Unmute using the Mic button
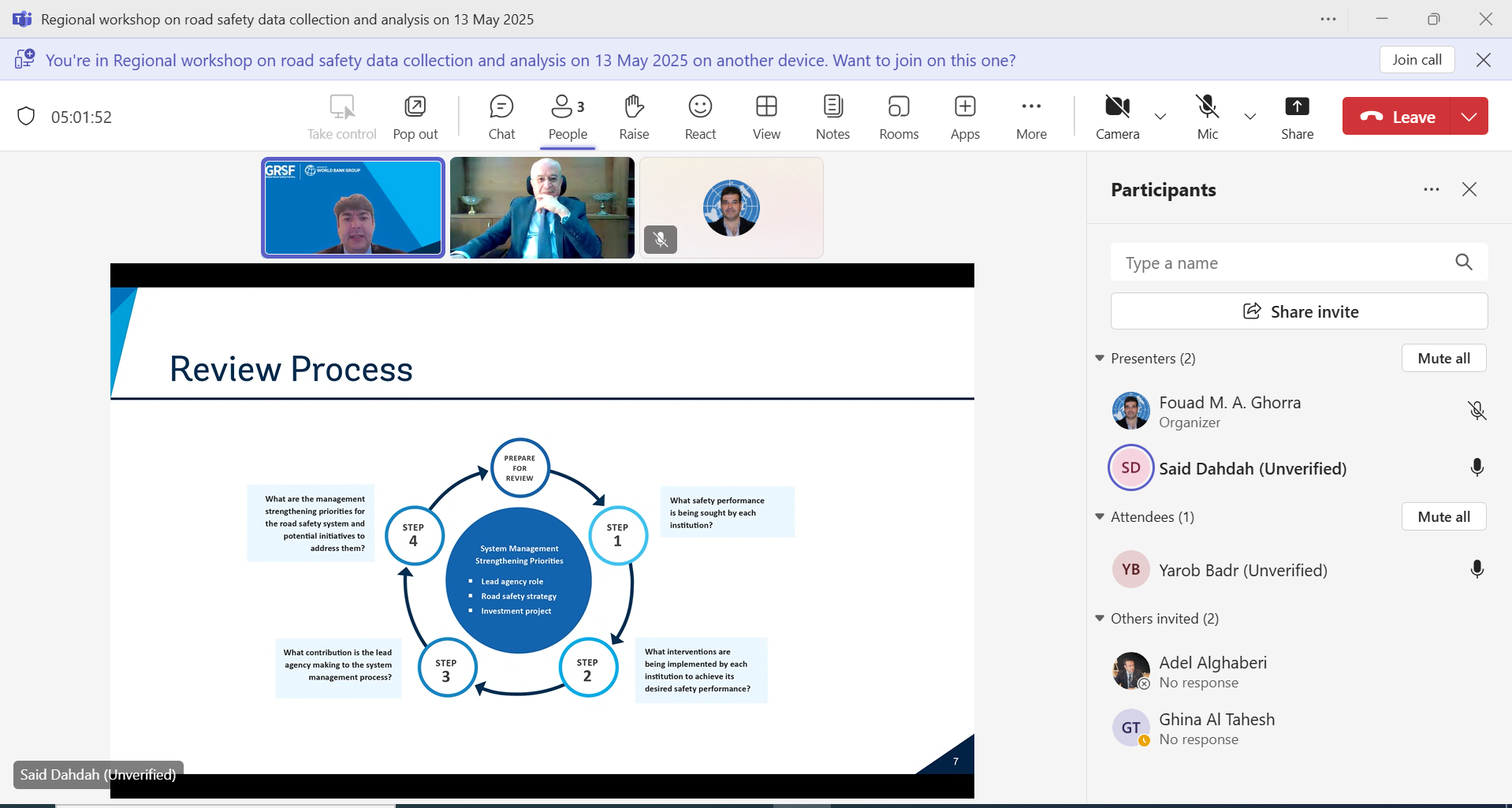 [x=1207, y=117]
